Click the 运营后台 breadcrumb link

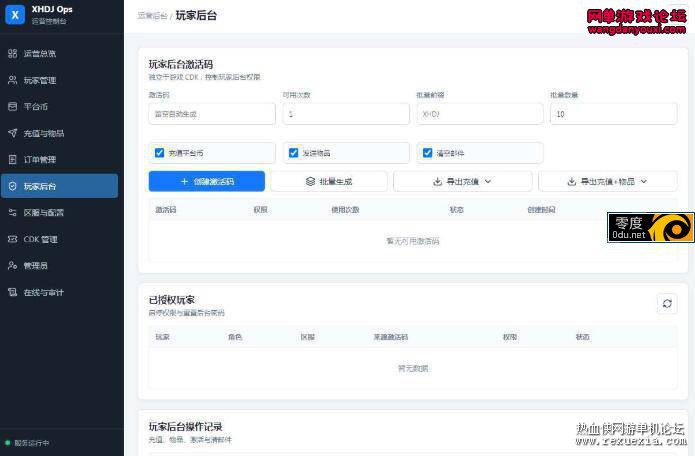coord(152,16)
